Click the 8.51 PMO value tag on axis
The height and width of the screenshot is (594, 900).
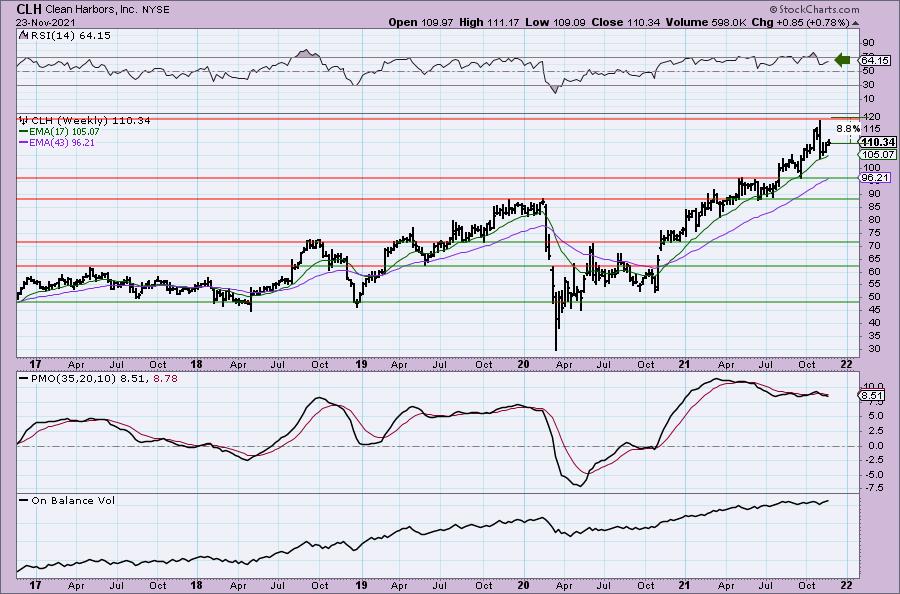pos(872,395)
